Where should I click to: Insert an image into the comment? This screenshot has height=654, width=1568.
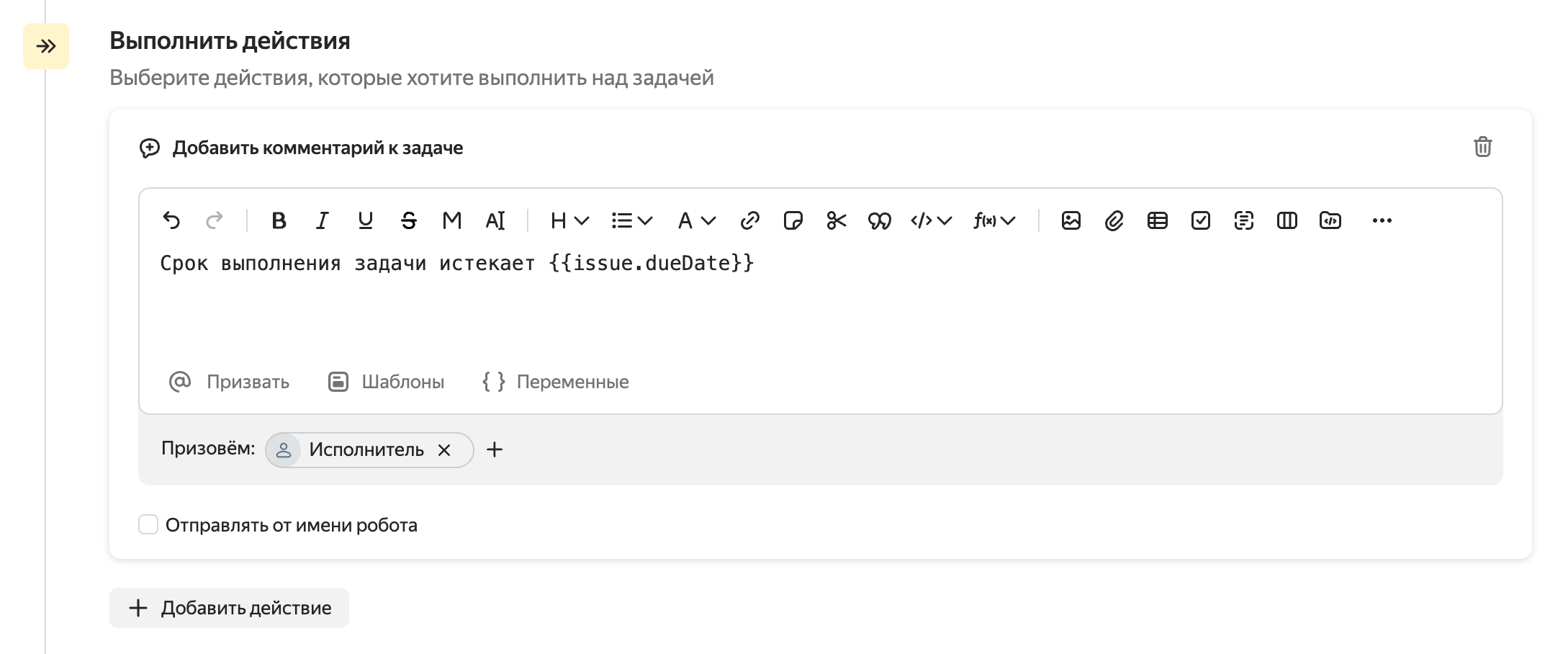[x=1071, y=220]
